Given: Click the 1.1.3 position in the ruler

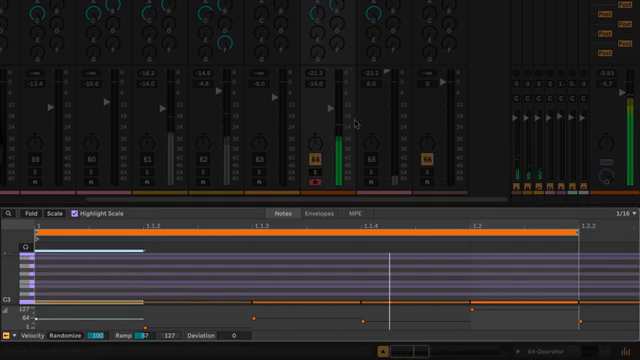Looking at the screenshot, I should [261, 226].
